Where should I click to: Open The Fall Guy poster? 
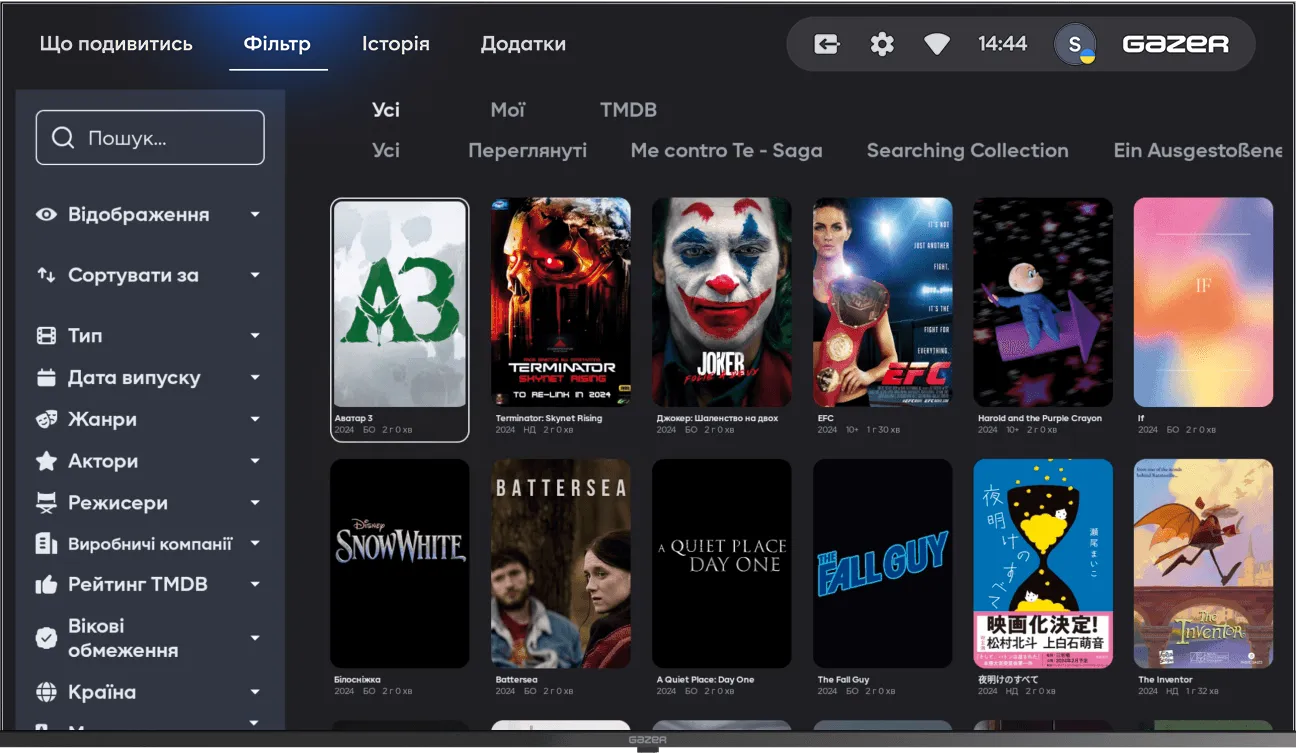(x=883, y=564)
